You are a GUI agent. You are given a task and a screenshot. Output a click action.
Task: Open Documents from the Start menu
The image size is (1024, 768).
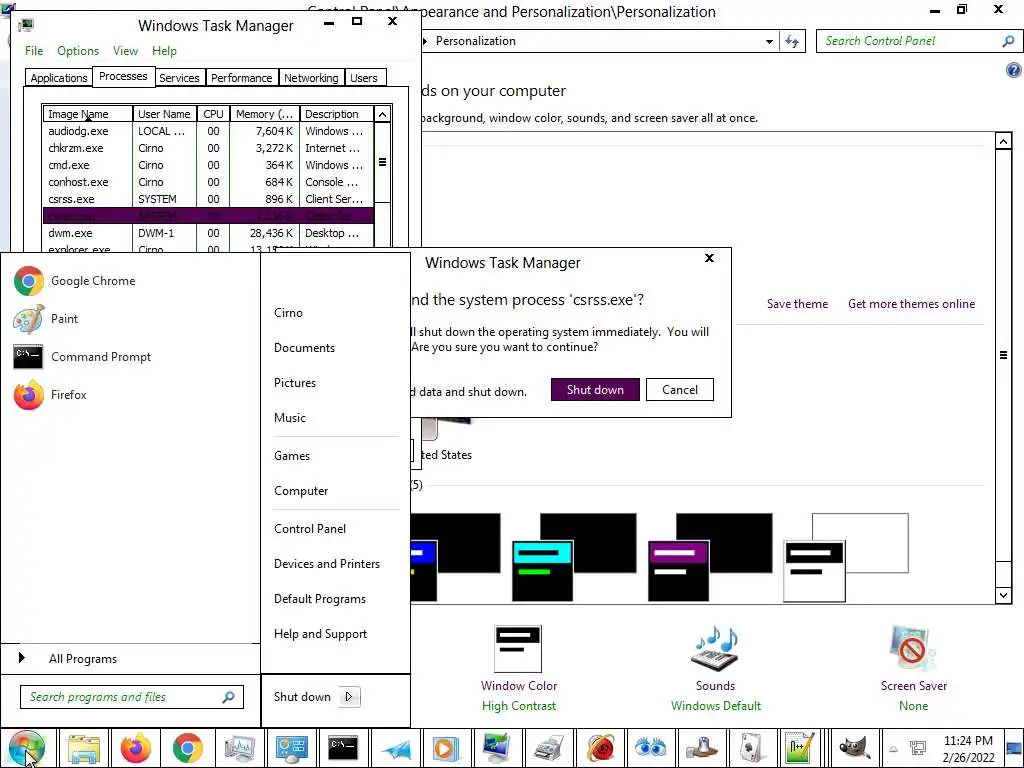(304, 348)
